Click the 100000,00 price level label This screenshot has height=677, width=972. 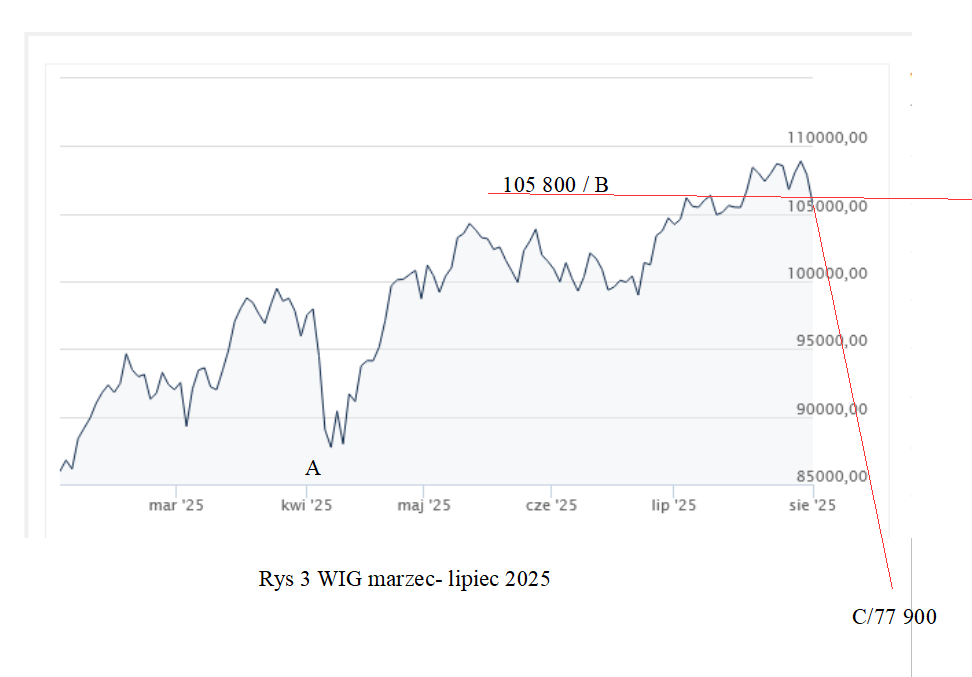click(828, 274)
